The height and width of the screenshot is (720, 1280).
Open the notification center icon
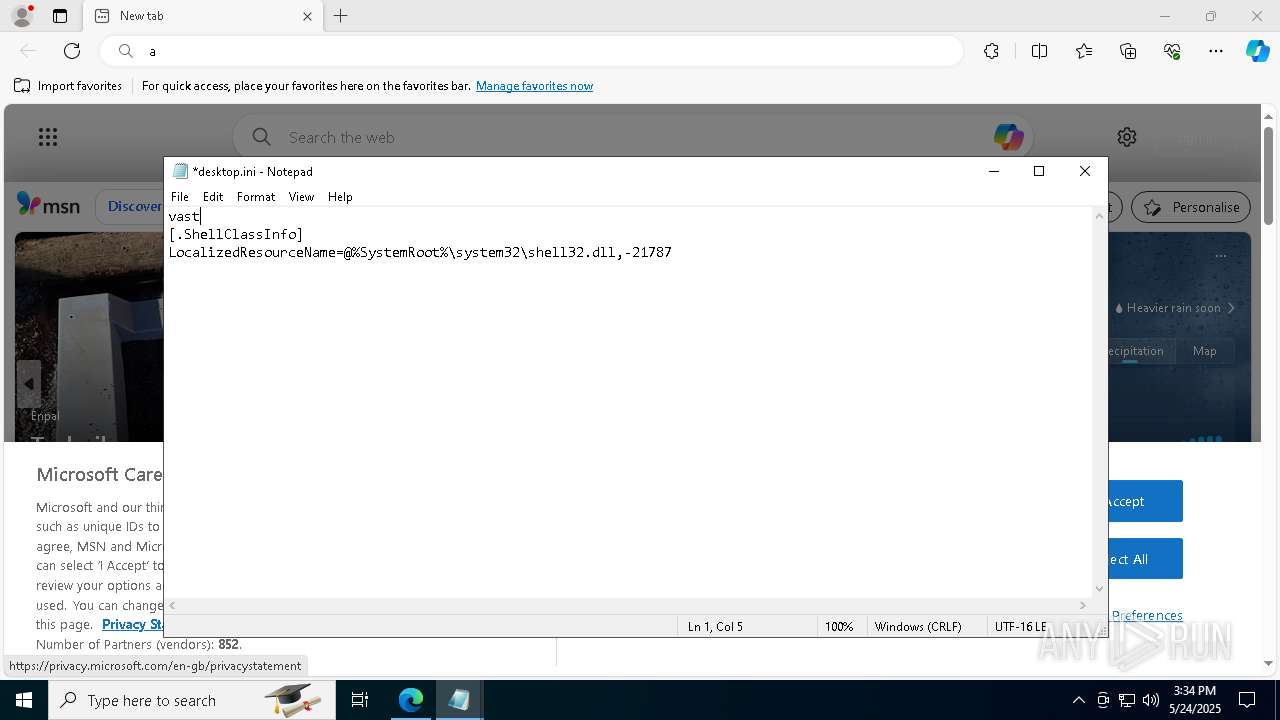coord(1247,700)
